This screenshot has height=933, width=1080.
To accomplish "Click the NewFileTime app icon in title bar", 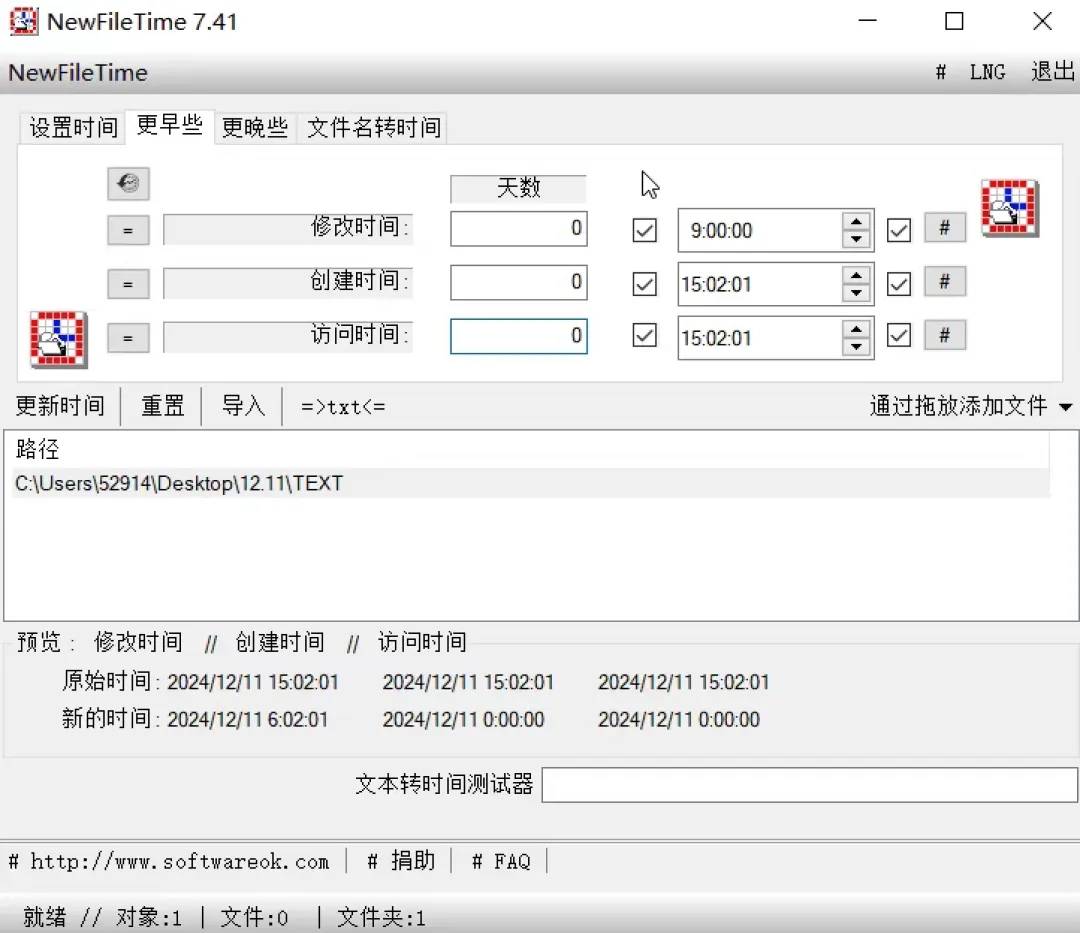I will pyautogui.click(x=23, y=21).
